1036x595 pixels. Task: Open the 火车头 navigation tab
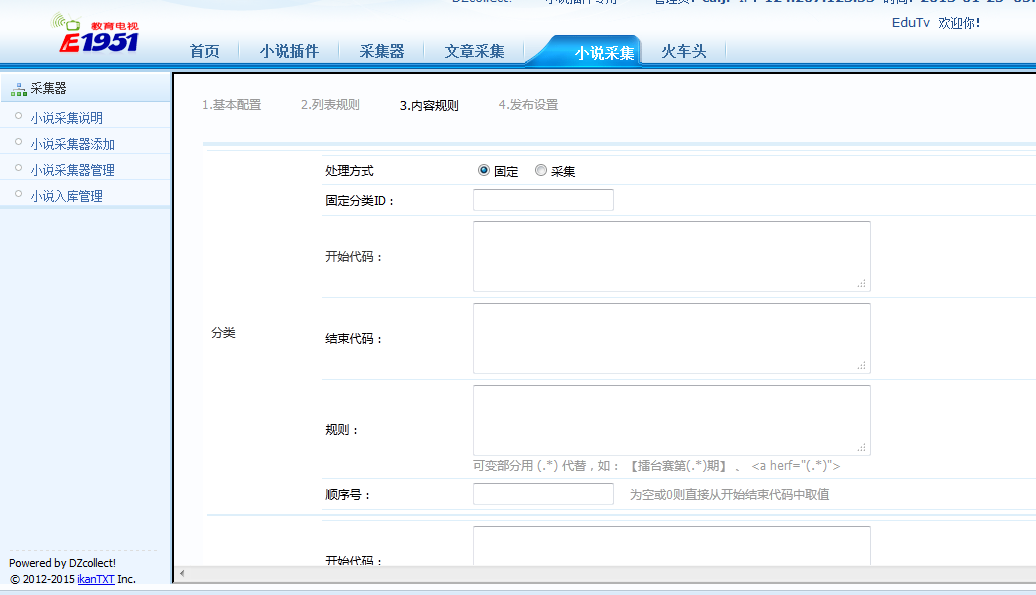pyautogui.click(x=684, y=51)
